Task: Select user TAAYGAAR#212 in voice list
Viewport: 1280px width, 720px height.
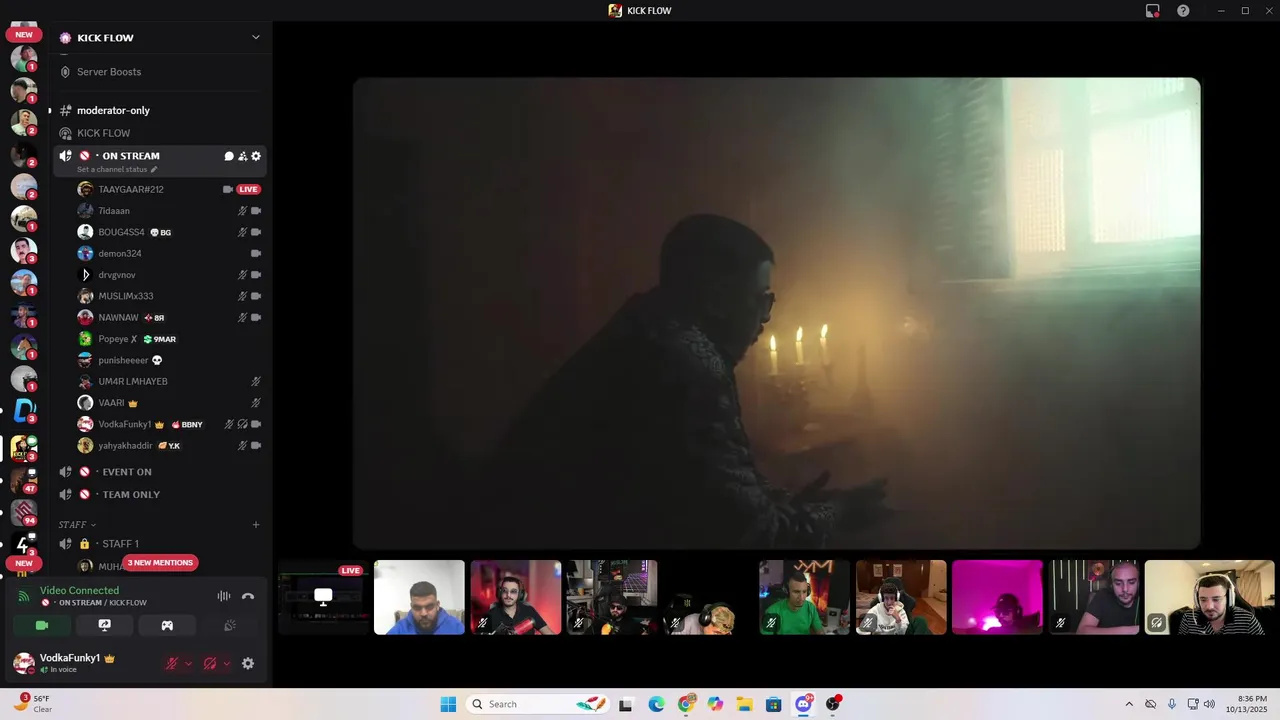Action: [x=131, y=189]
